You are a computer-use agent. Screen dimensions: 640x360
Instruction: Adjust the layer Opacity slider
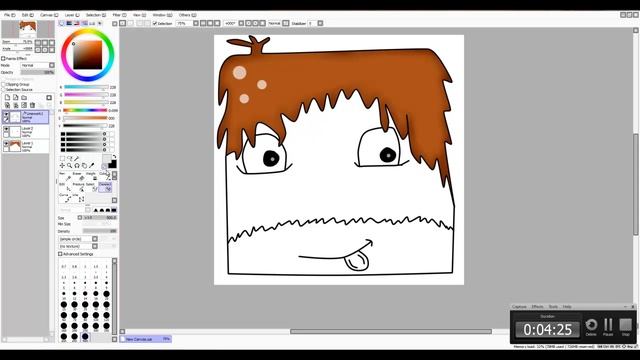pos(37,72)
